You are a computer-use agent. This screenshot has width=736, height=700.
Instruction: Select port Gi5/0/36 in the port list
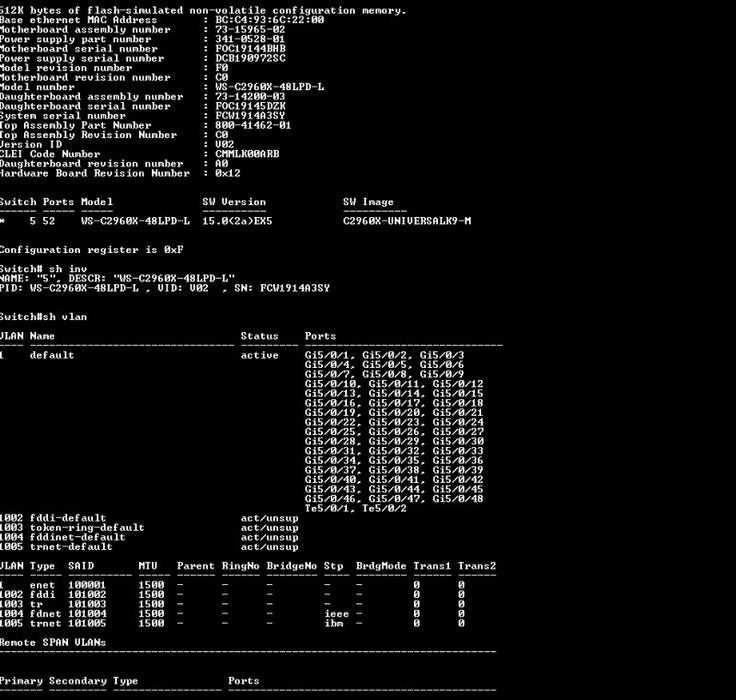pos(458,461)
